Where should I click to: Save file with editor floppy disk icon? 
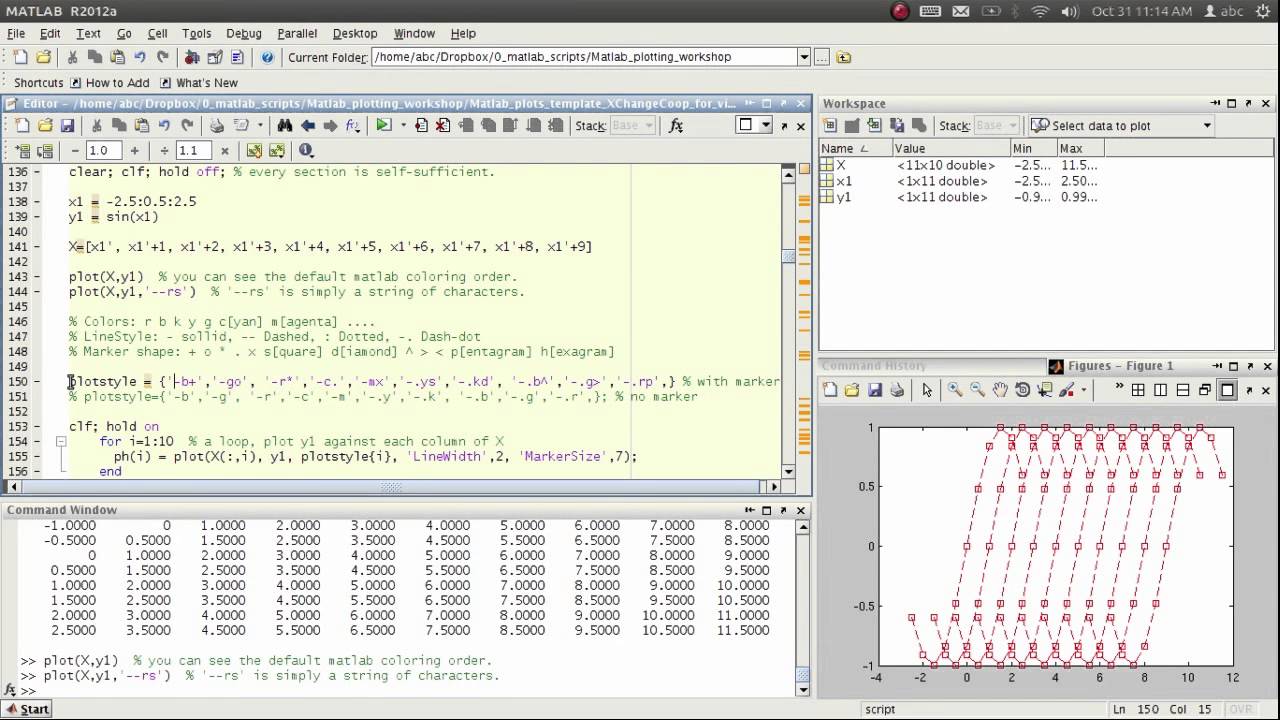click(67, 125)
